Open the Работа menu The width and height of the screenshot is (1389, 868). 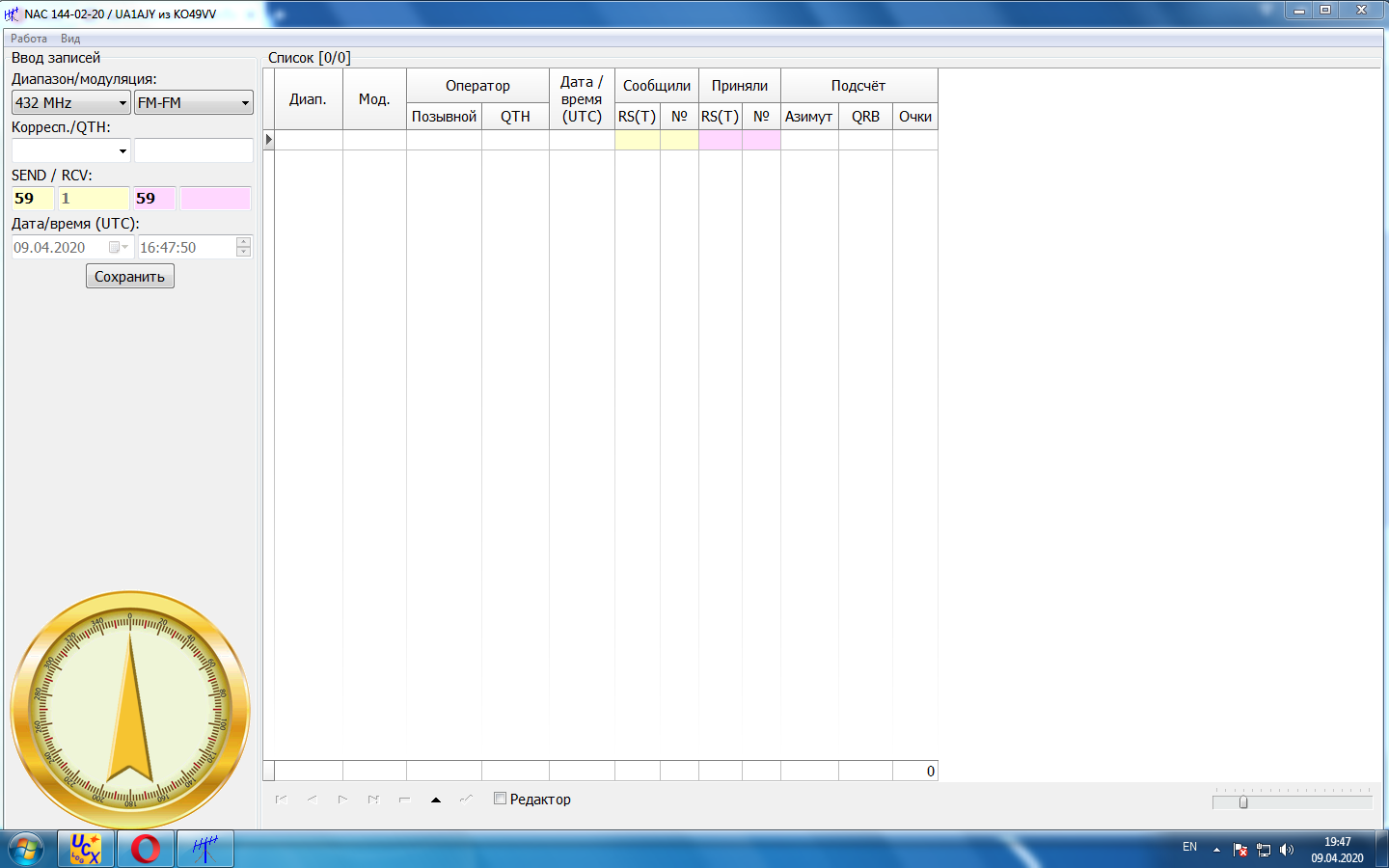(x=29, y=39)
